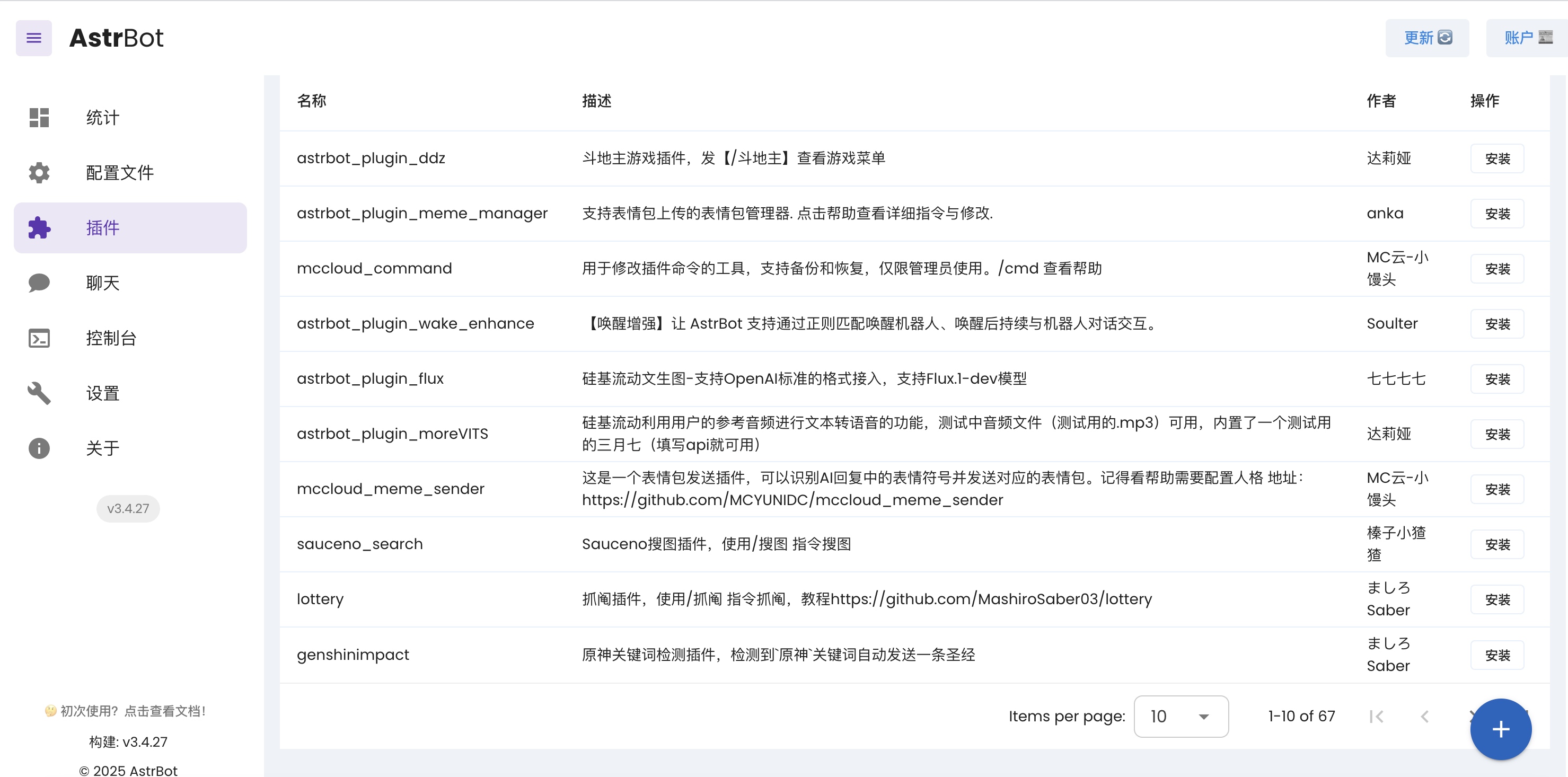Image resolution: width=1568 pixels, height=777 pixels.
Task: Click author 七七七七 cell
Action: click(1396, 378)
